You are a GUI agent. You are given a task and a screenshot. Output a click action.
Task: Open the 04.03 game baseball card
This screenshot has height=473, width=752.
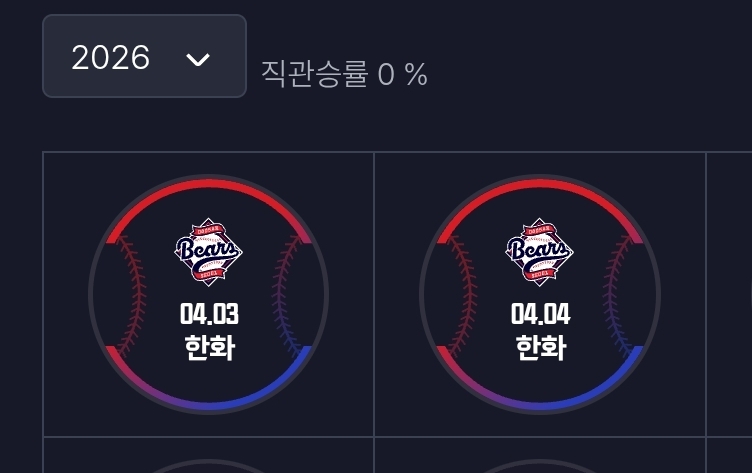click(209, 294)
